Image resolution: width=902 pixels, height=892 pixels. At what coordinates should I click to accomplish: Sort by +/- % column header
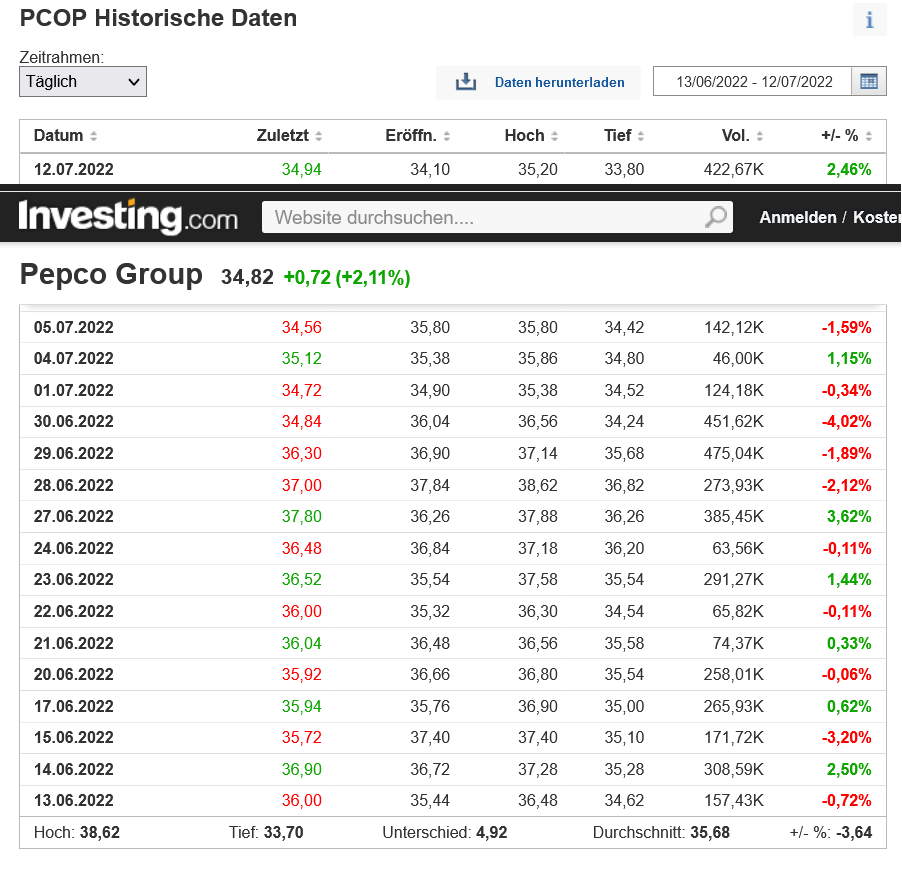click(x=838, y=136)
